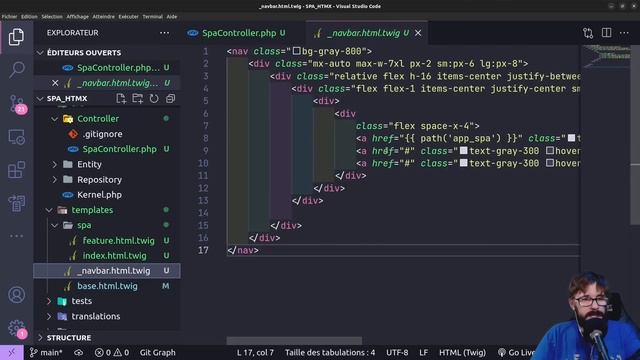Open the Extensions view

pyautogui.click(x=16, y=170)
